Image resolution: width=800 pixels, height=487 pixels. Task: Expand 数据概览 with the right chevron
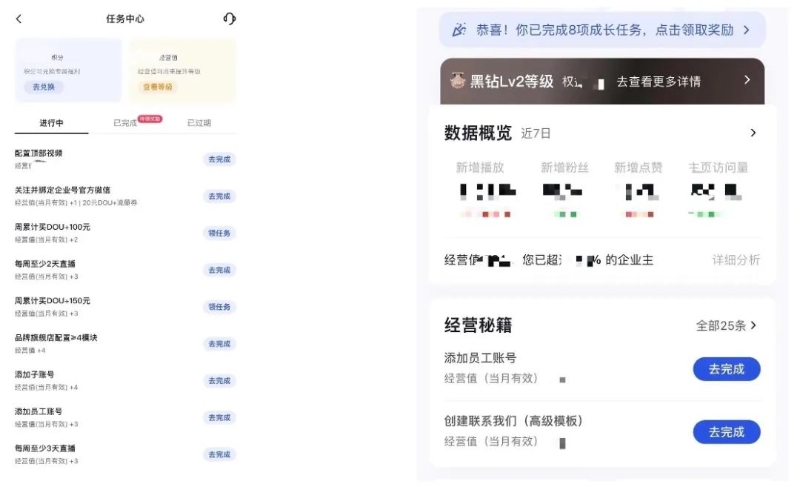pos(753,133)
